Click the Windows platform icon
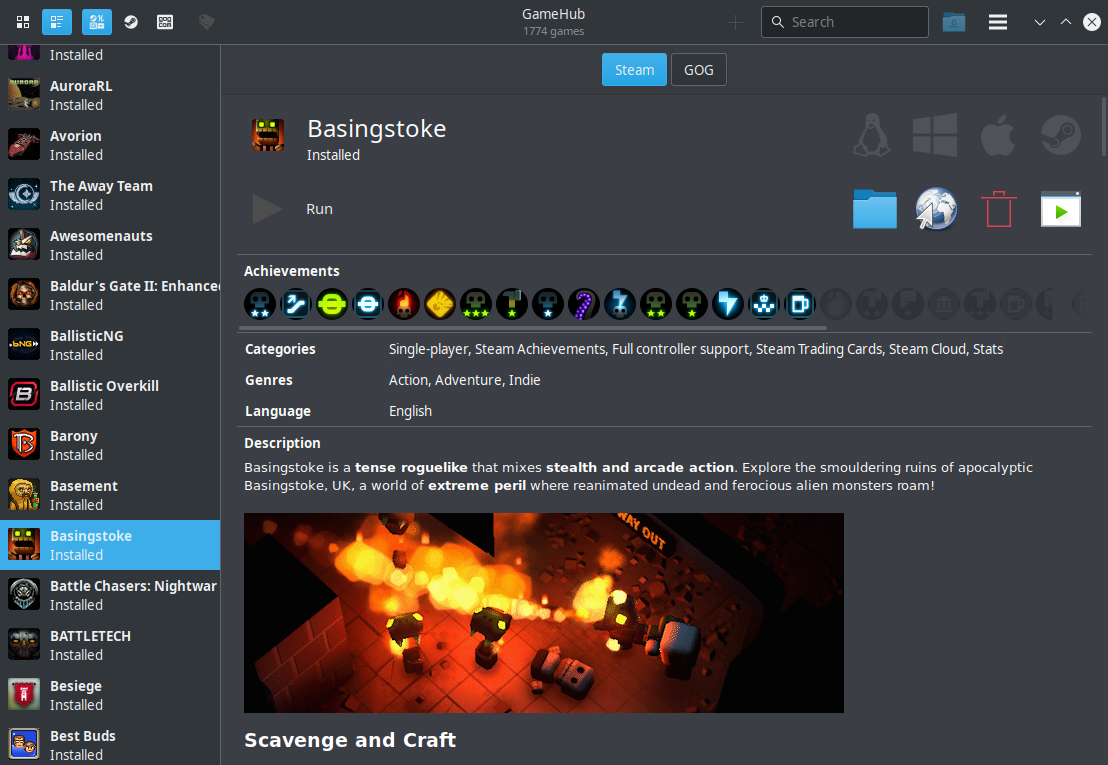 tap(935, 135)
